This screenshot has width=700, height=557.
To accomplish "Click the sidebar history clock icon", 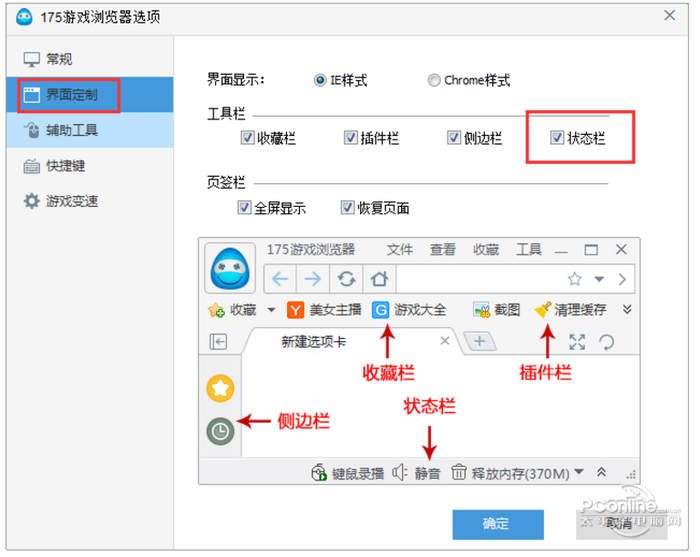I will (221, 431).
